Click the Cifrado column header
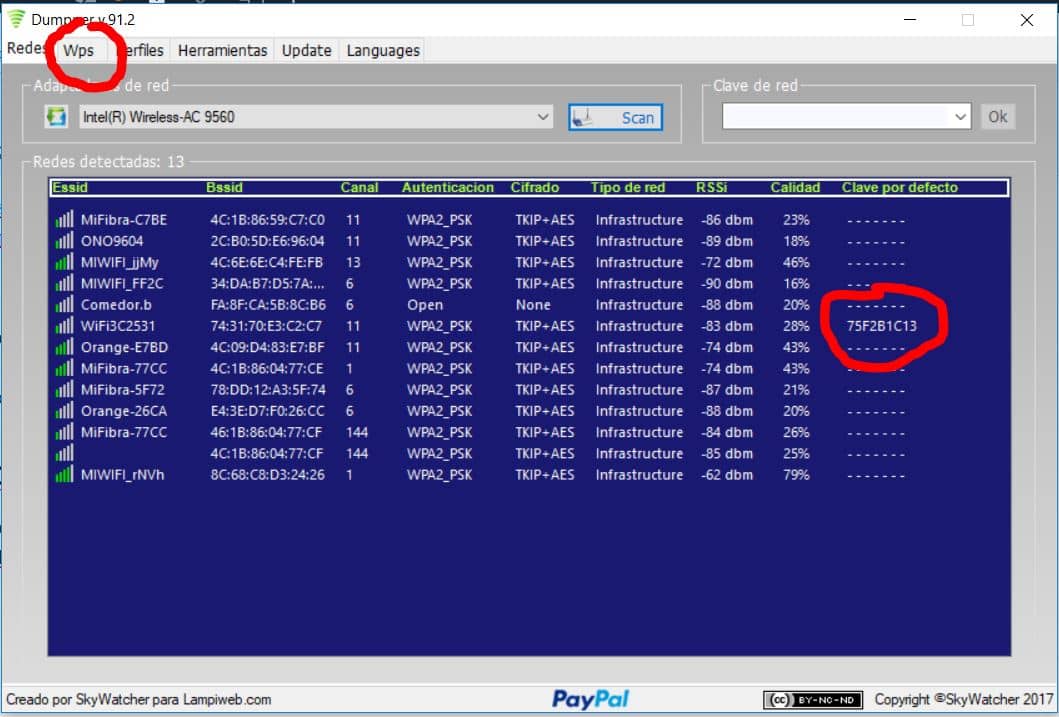 click(535, 188)
